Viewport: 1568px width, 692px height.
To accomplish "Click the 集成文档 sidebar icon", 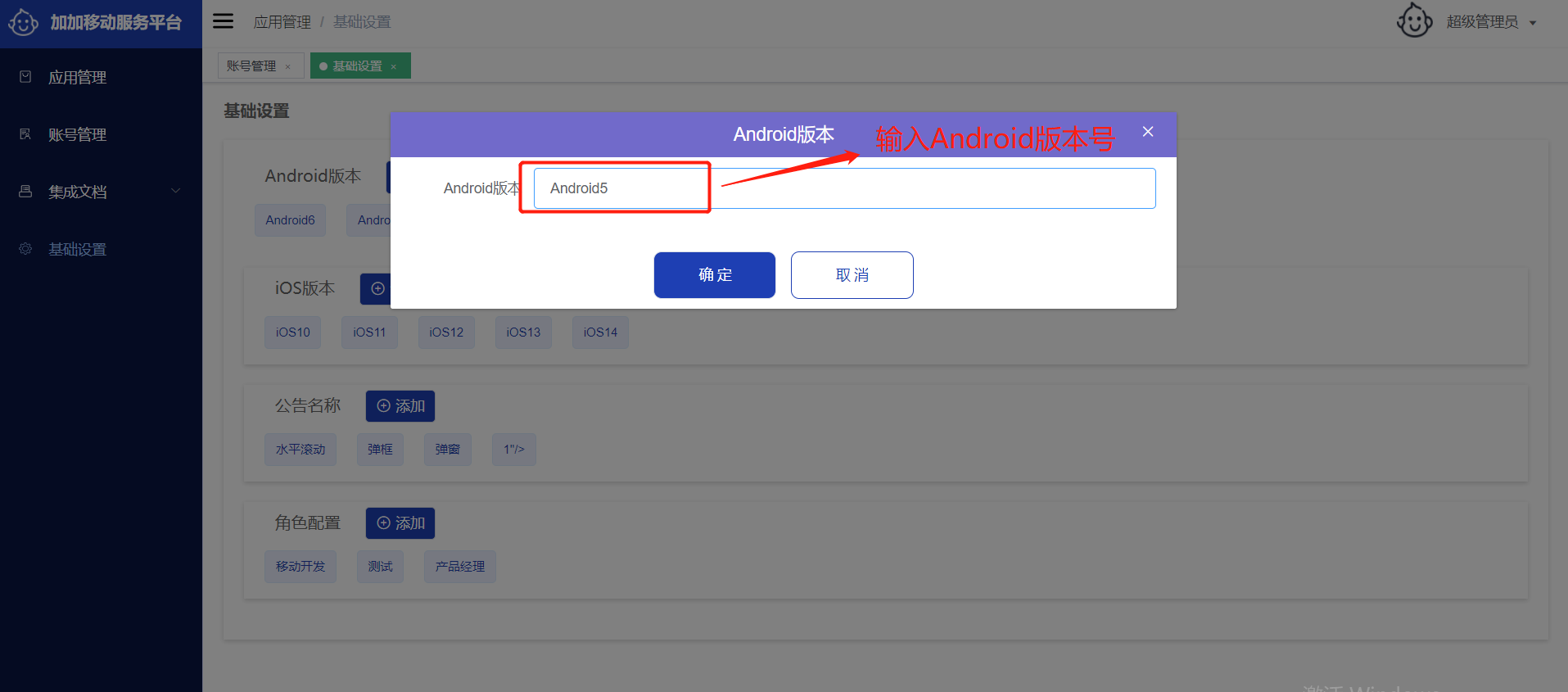I will [x=25, y=192].
